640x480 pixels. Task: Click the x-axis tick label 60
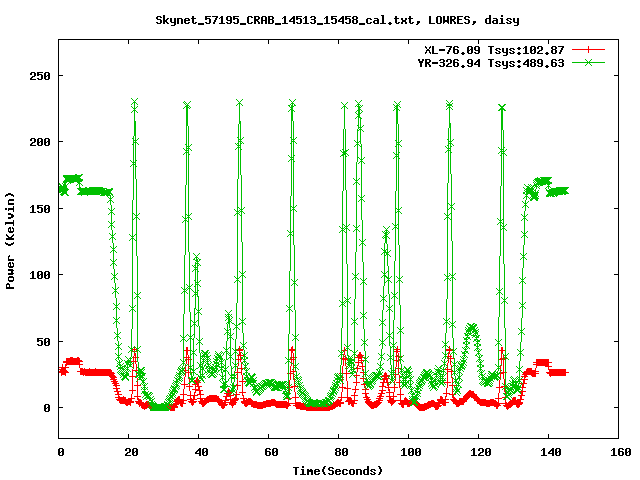coord(271,452)
